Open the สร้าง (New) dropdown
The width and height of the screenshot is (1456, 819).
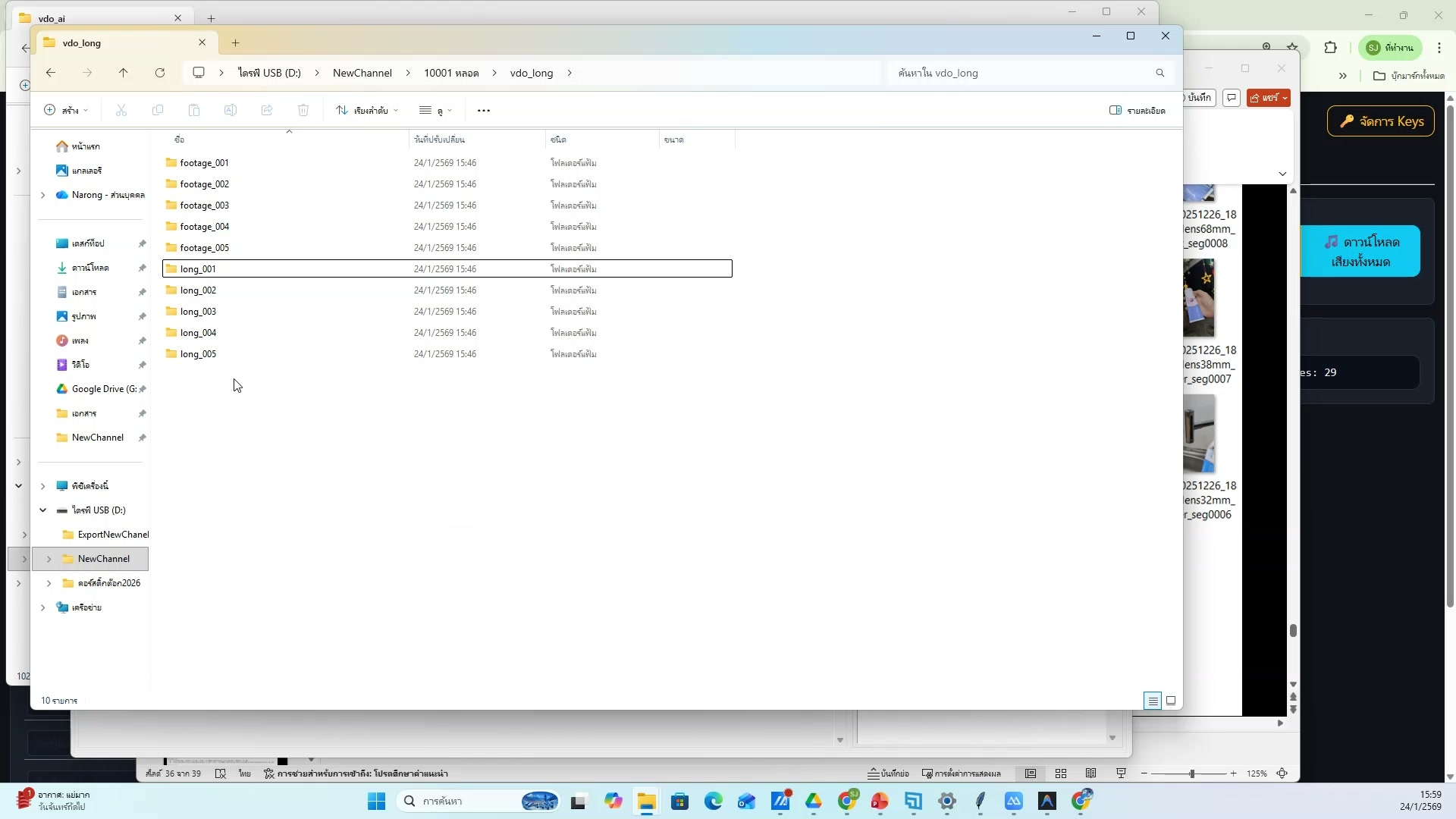[x=65, y=110]
